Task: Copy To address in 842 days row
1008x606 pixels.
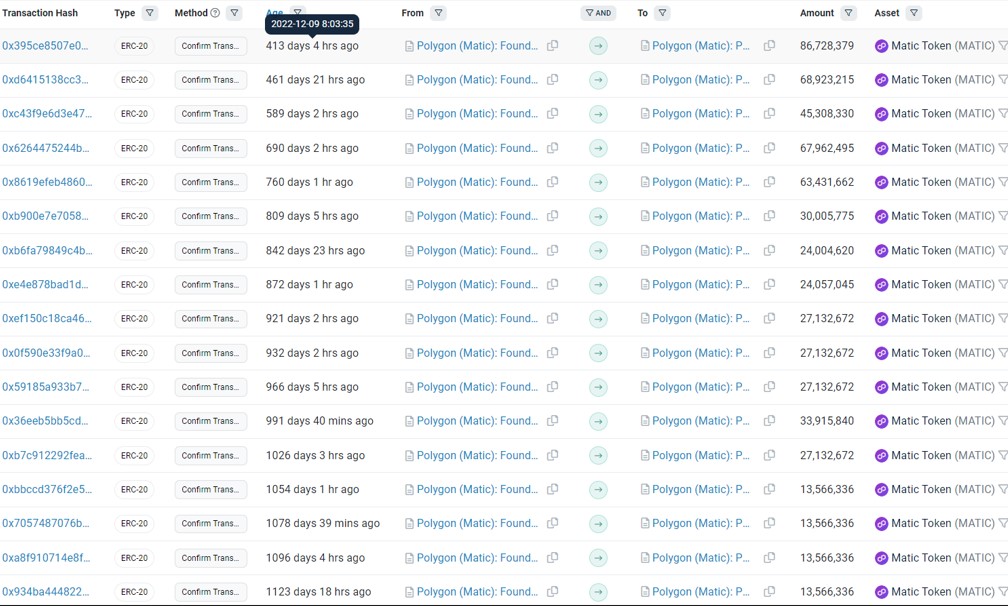Action: pos(769,251)
